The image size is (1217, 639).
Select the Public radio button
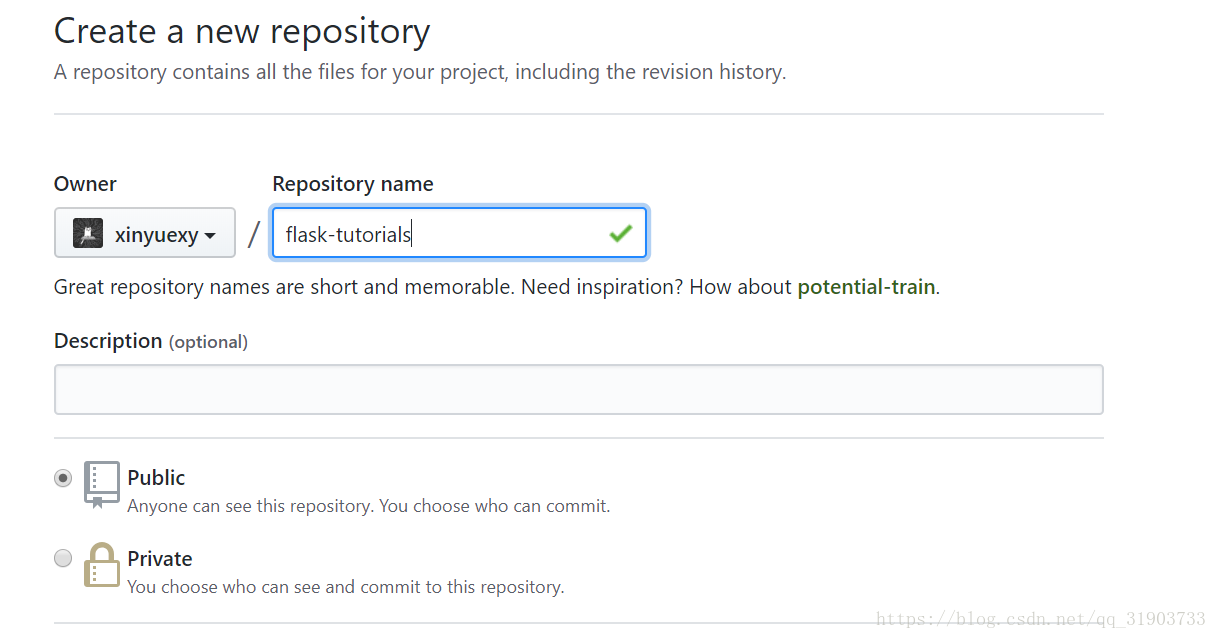[x=63, y=478]
